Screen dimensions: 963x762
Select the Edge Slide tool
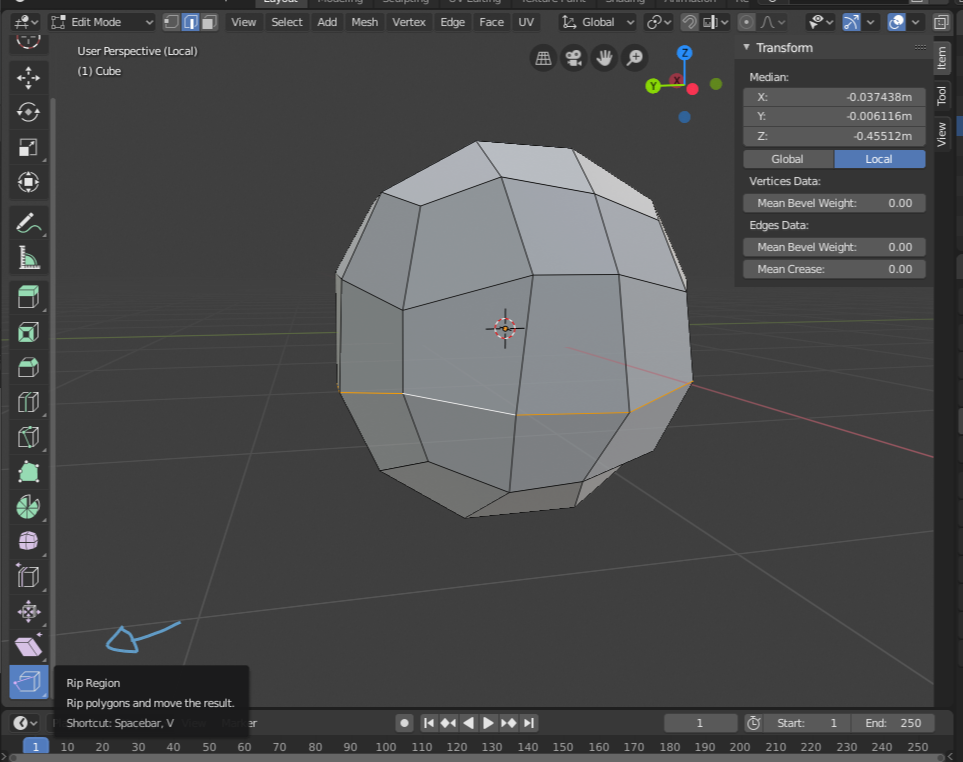[28, 577]
